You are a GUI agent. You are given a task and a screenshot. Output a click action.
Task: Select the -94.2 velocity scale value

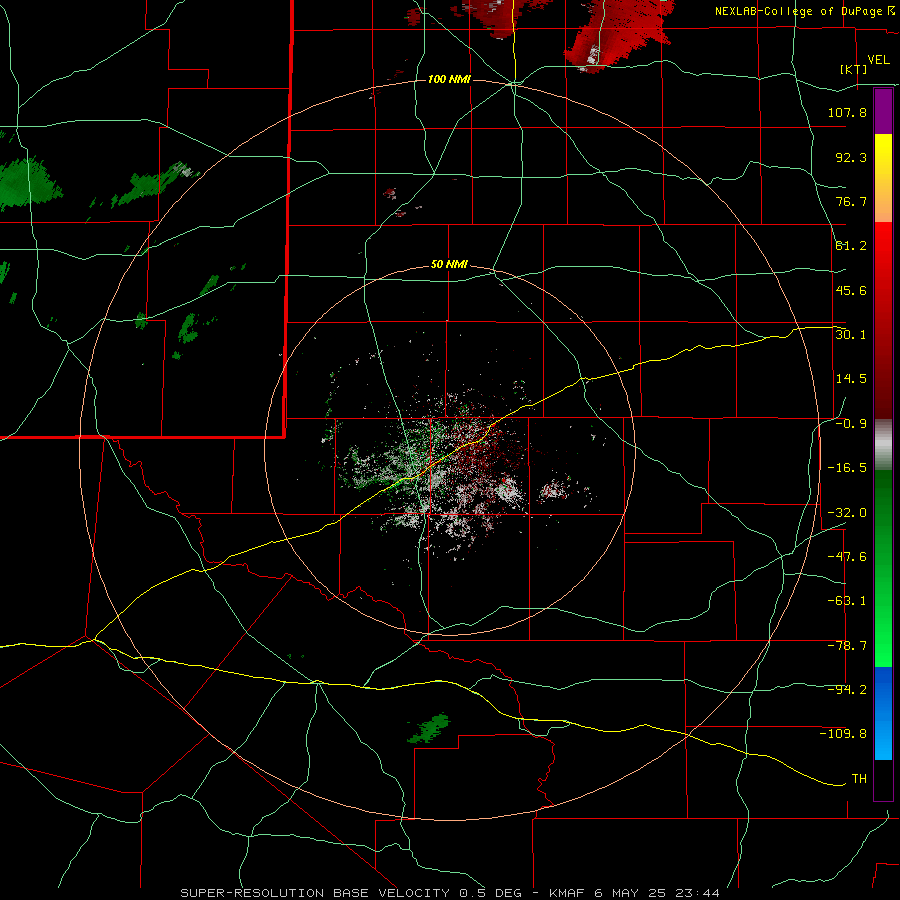point(847,690)
